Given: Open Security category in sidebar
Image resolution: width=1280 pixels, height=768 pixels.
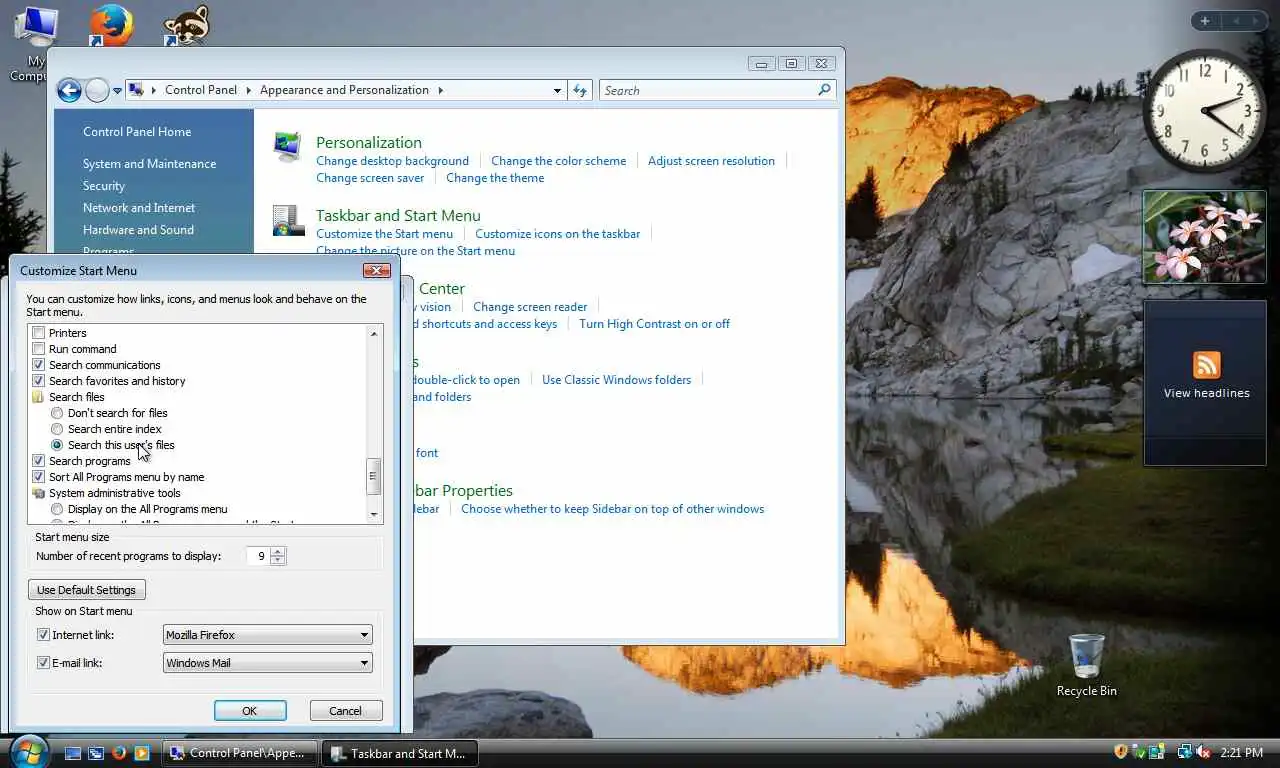Looking at the screenshot, I should coord(104,186).
